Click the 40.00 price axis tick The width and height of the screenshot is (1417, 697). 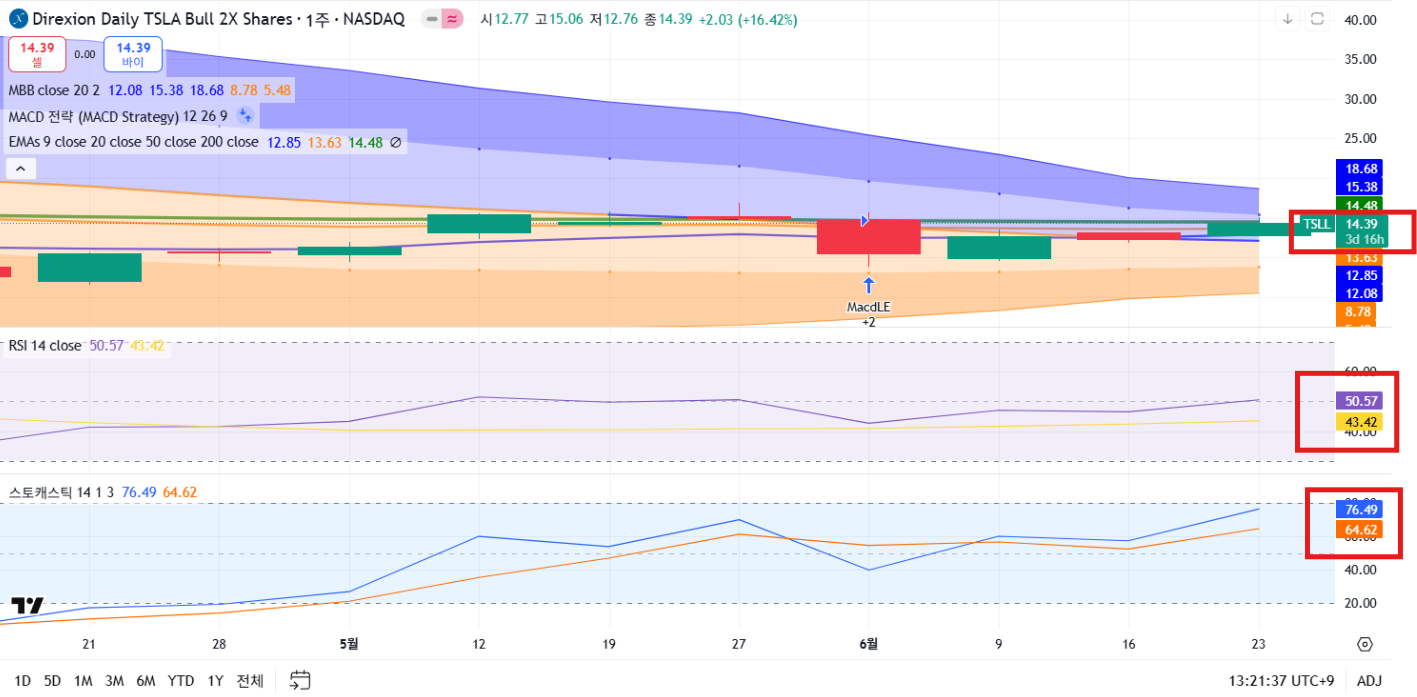(x=1361, y=20)
